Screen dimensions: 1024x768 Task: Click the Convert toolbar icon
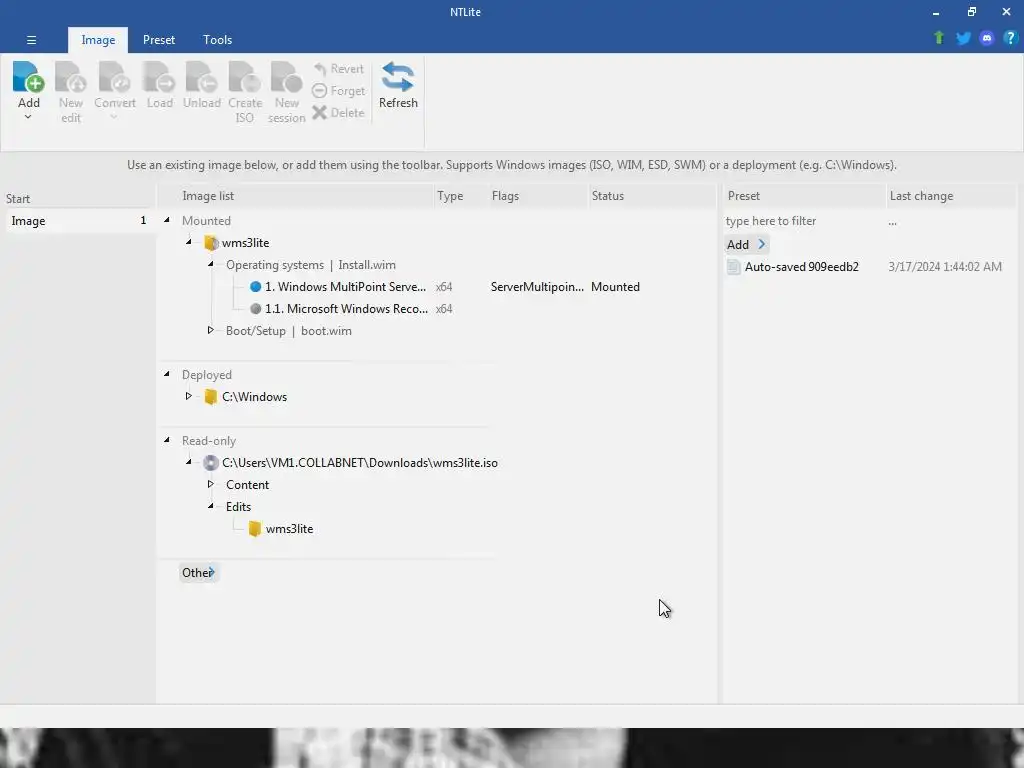click(114, 77)
